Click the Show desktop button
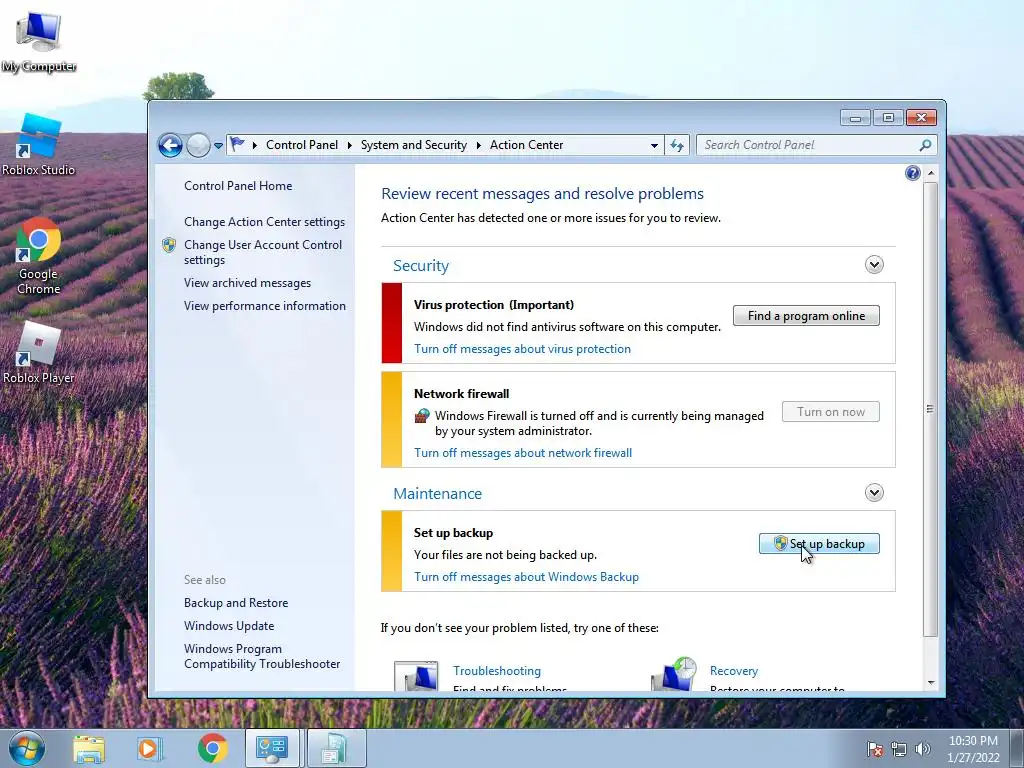Image resolution: width=1024 pixels, height=768 pixels. pos(1017,748)
